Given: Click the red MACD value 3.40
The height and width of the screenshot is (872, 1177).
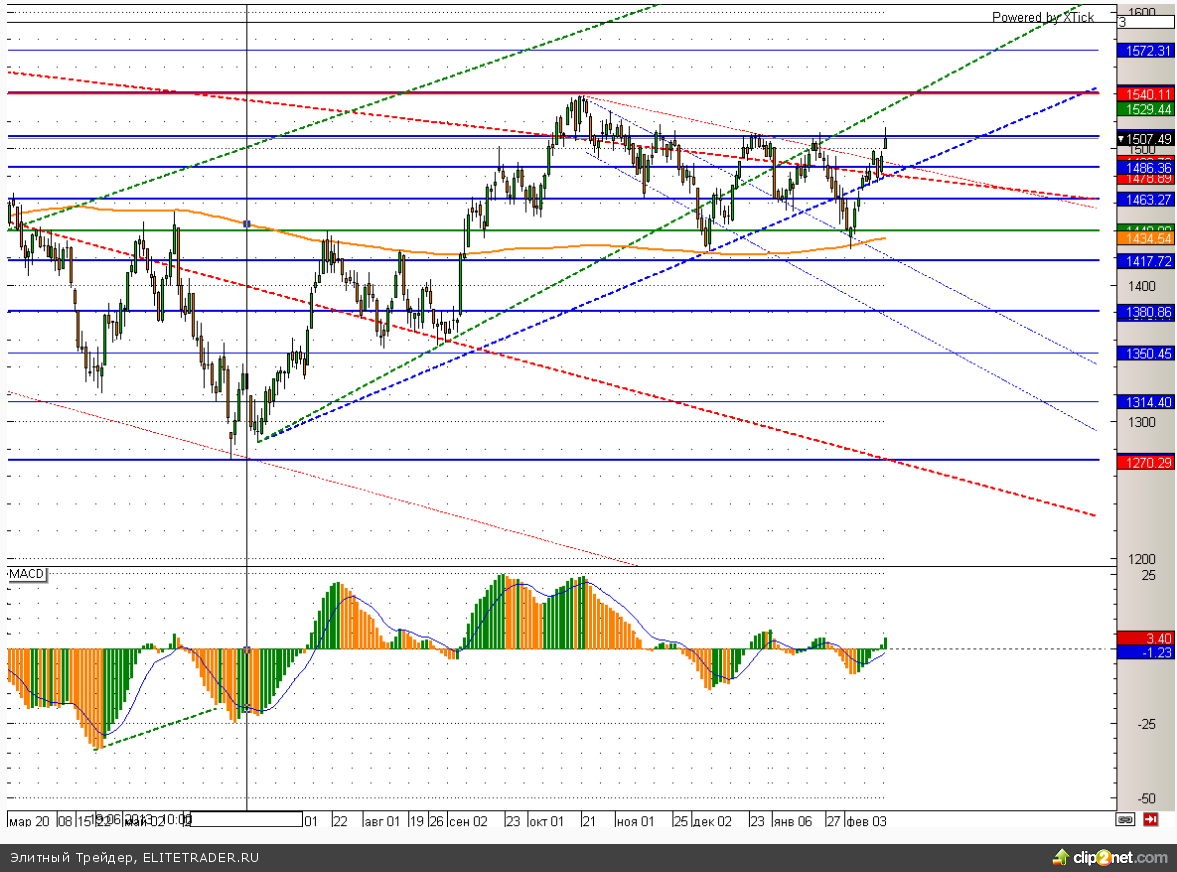Looking at the screenshot, I should (1145, 639).
